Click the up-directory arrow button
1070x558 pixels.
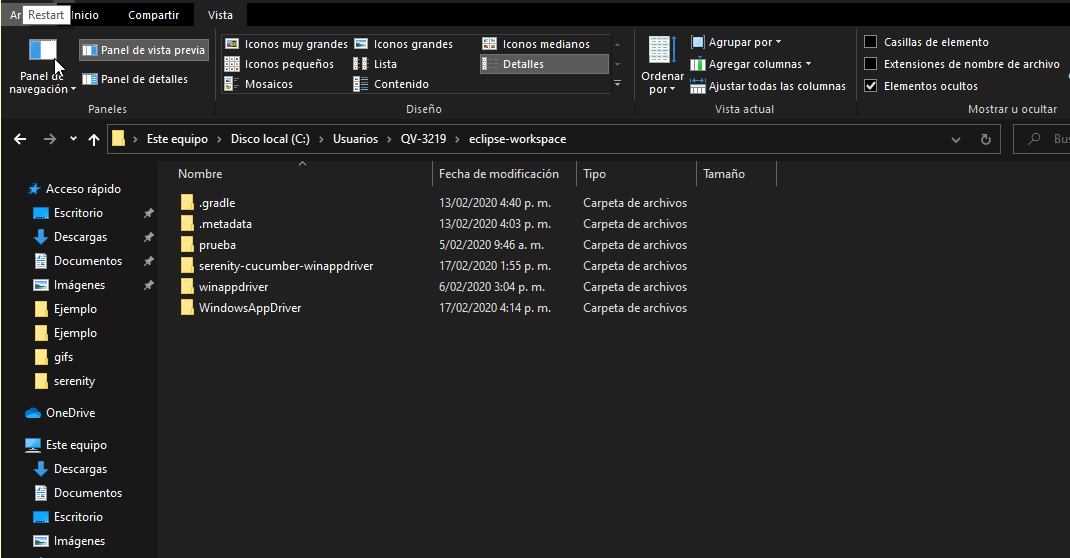[94, 139]
